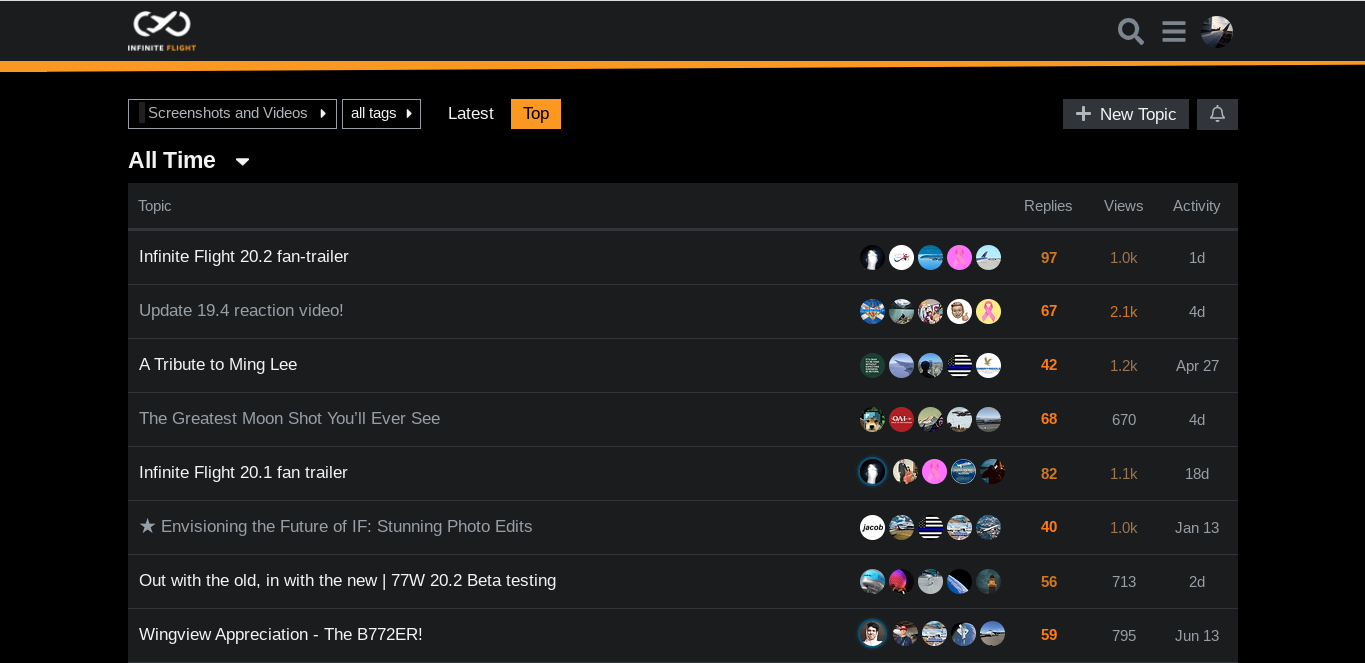Click first avatar in Wingview Appreciation row

872,634
